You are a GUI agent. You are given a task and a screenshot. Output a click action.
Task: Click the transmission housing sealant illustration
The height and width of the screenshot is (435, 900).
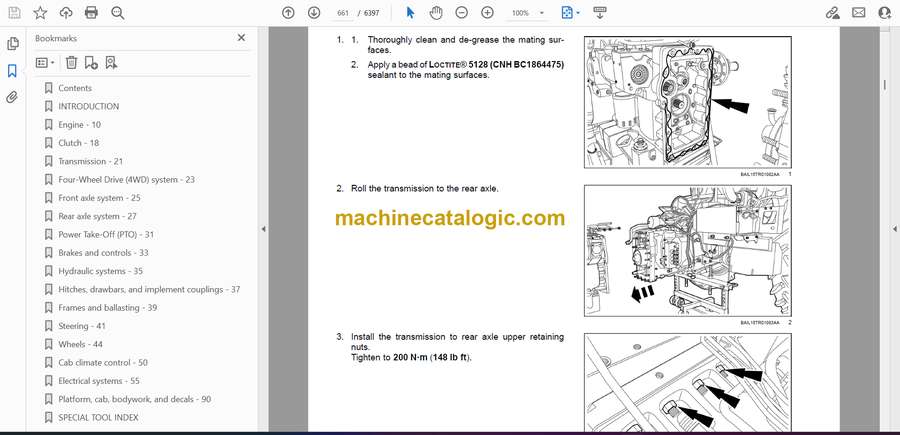pos(688,102)
